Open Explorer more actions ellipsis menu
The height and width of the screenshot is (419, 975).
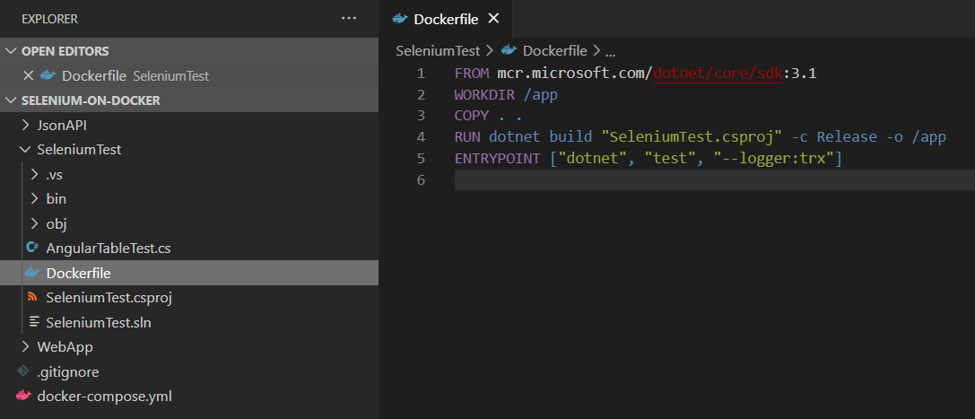[348, 18]
